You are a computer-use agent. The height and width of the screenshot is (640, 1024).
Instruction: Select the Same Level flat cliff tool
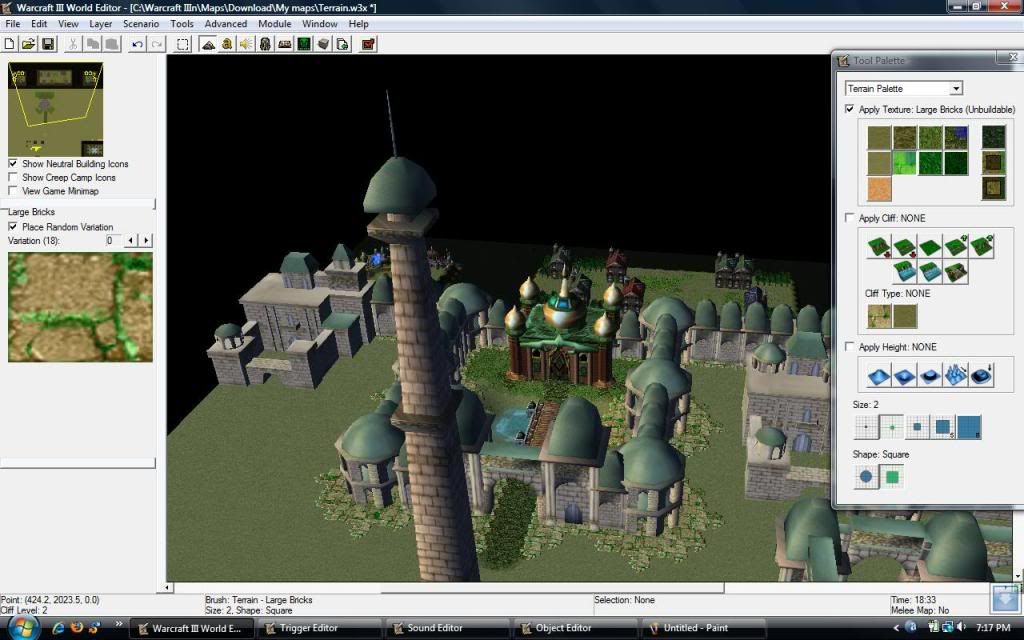930,247
